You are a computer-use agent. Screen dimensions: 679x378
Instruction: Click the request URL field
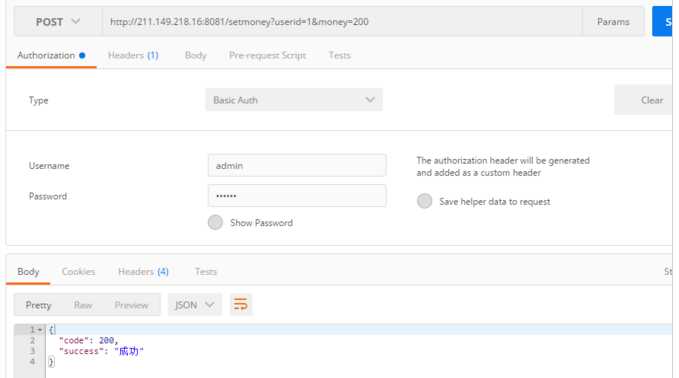pos(342,22)
